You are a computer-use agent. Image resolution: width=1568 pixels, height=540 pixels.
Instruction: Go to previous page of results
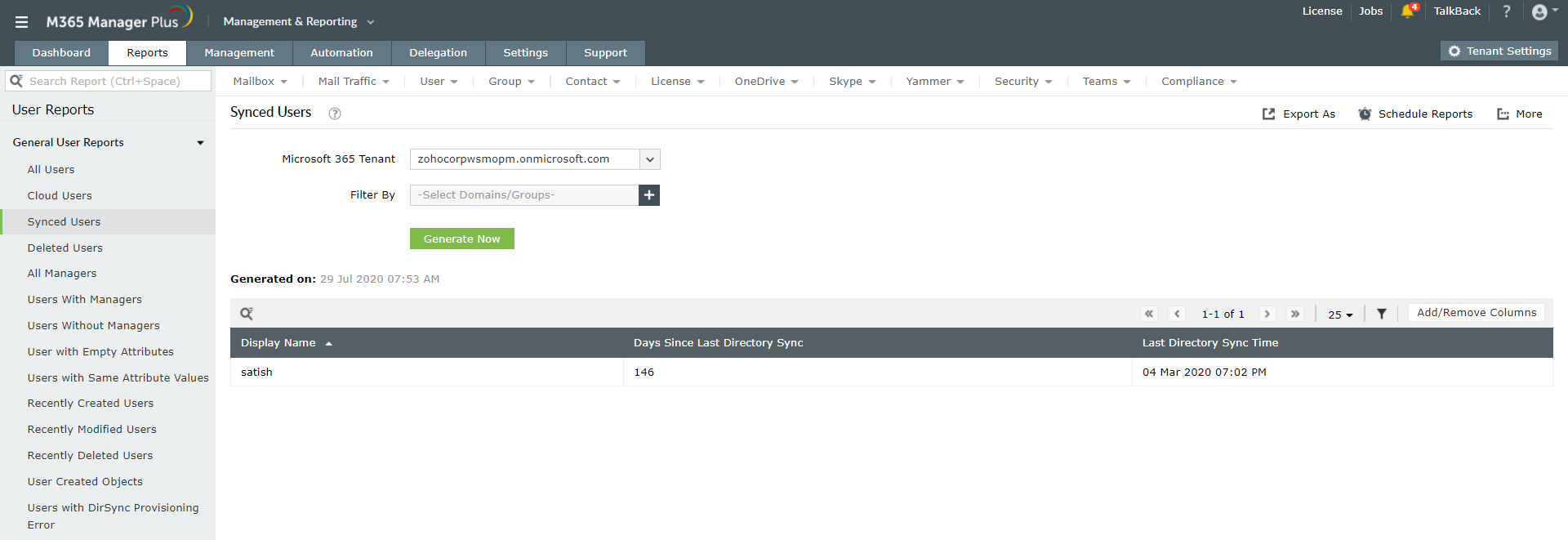click(1177, 314)
